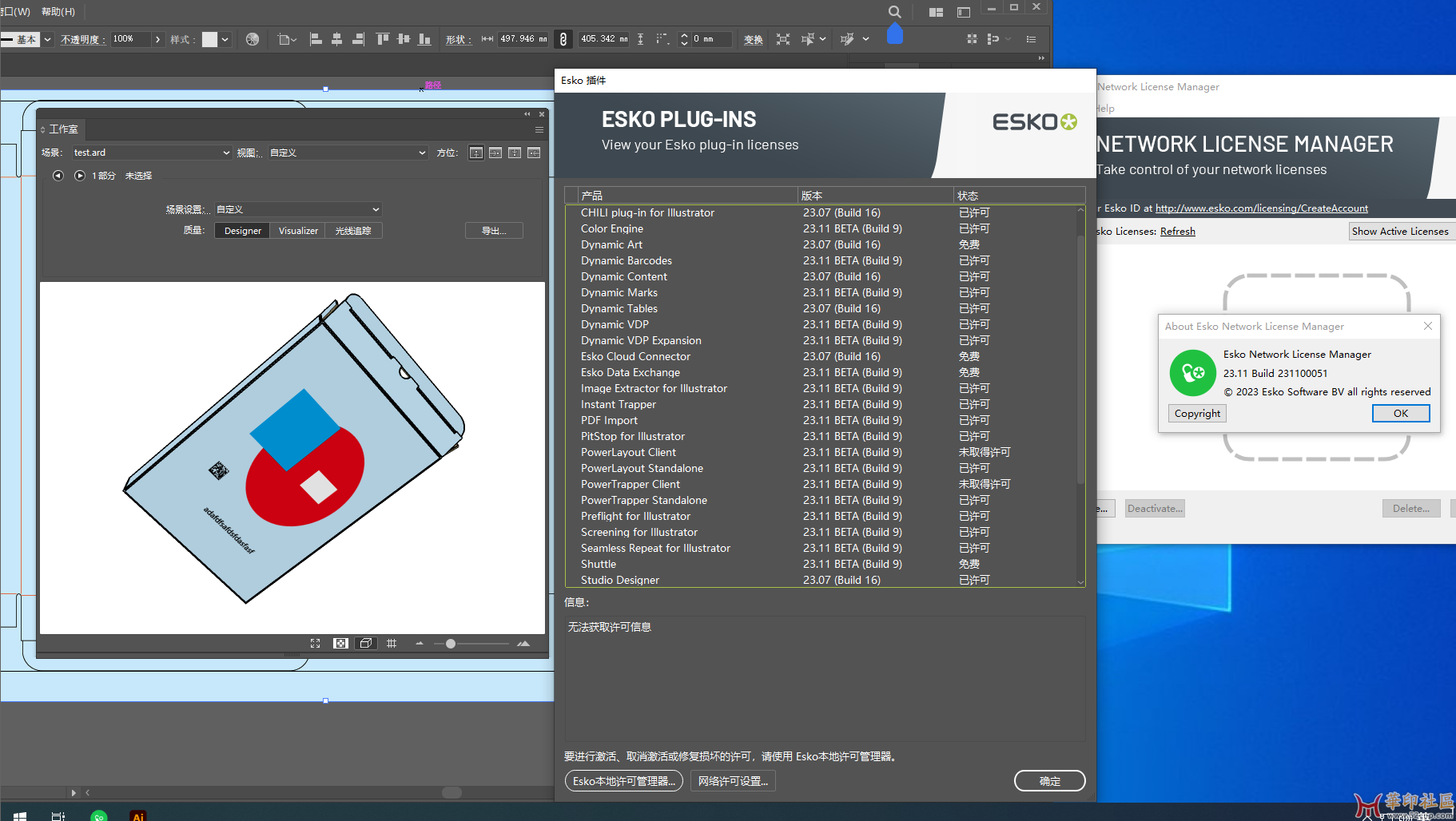Select the second orientation icon next to 方位
The width and height of the screenshot is (1456, 821).
tap(495, 153)
